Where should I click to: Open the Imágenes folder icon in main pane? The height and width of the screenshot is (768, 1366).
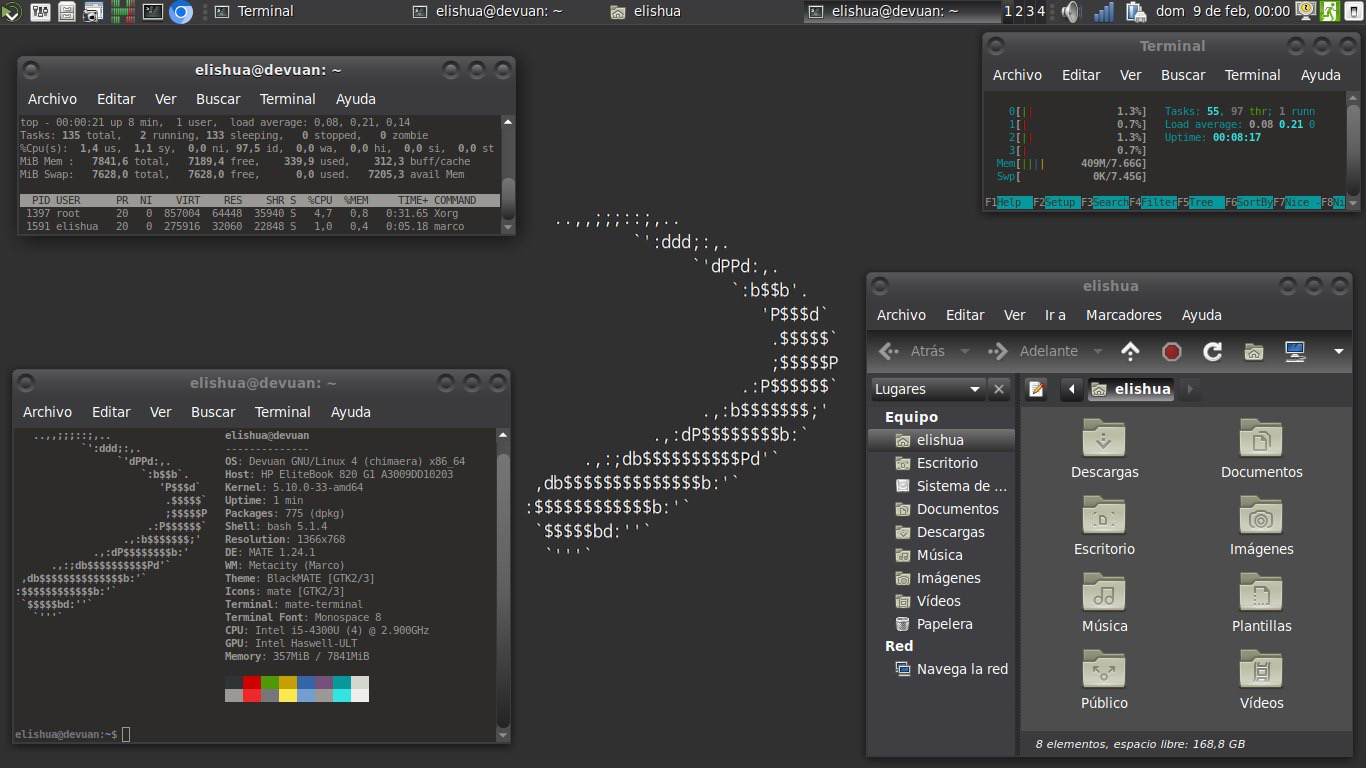coord(1261,515)
